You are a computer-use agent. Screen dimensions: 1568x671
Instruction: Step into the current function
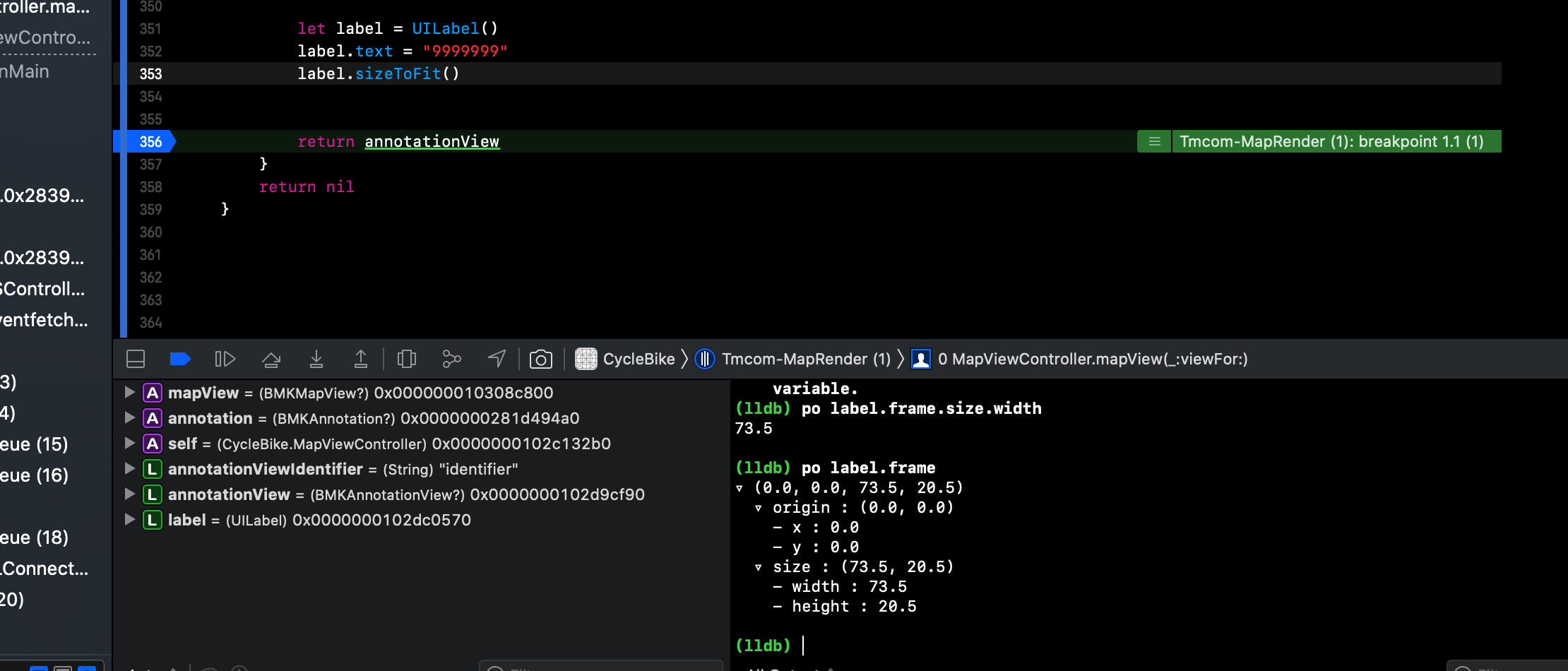(316, 359)
